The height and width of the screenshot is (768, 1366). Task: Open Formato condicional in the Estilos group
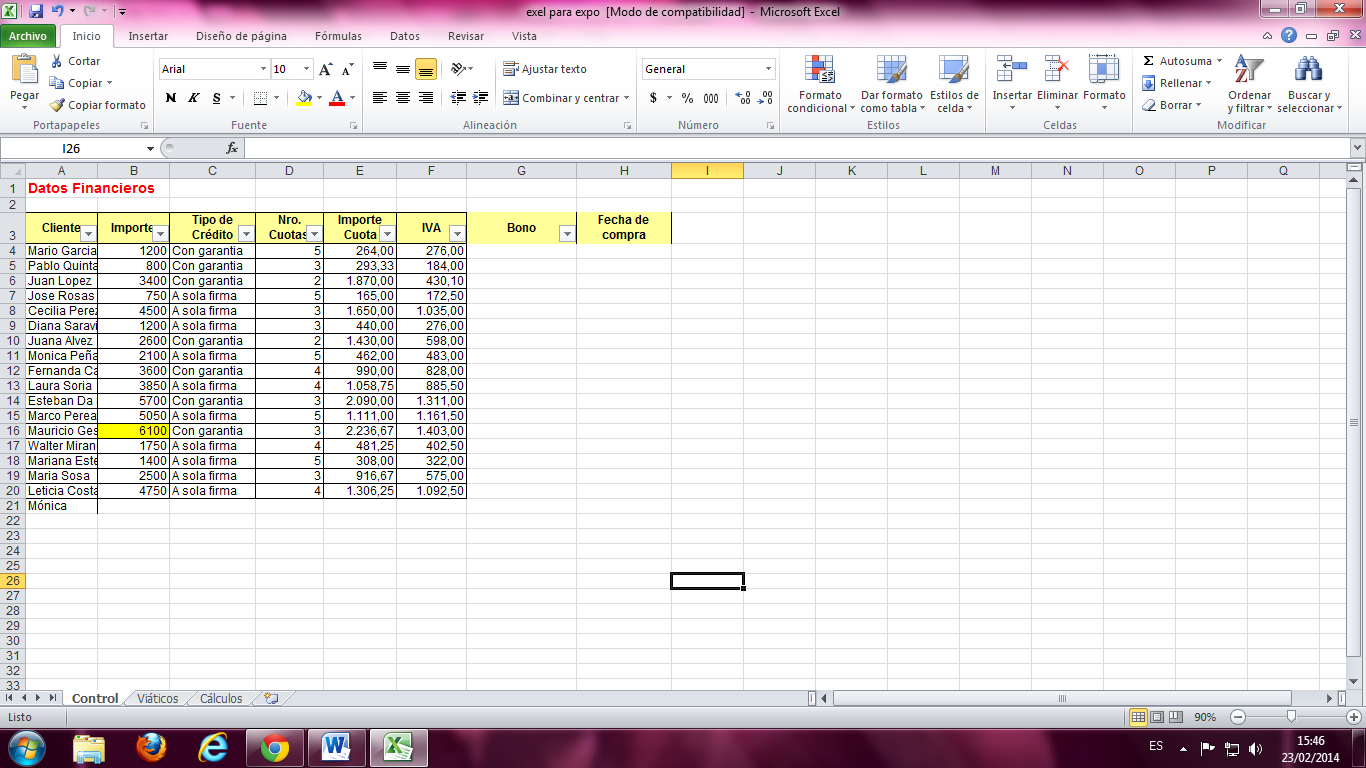(820, 85)
